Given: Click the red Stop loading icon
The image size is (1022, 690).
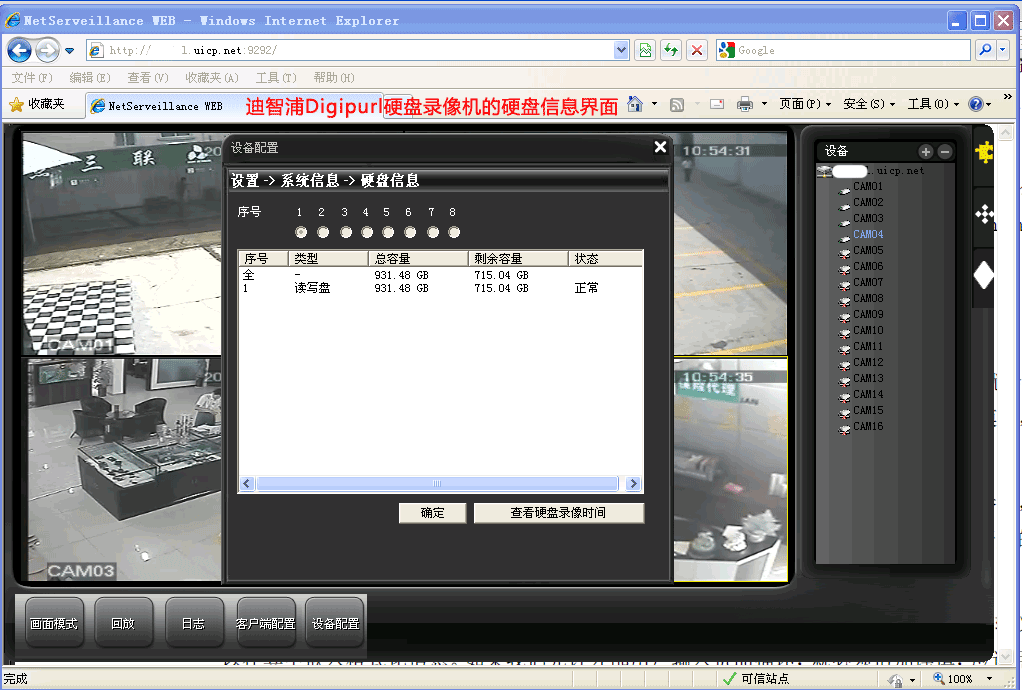Looking at the screenshot, I should coord(697,50).
